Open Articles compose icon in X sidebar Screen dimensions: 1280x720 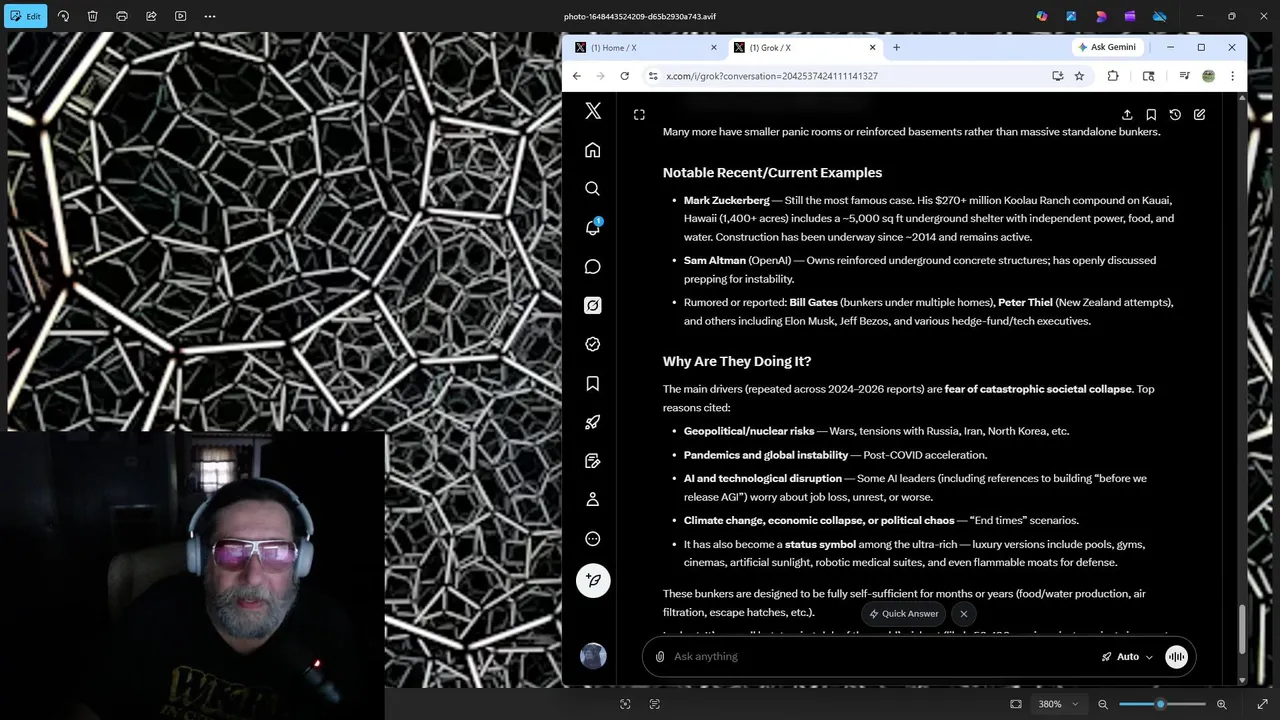[593, 461]
